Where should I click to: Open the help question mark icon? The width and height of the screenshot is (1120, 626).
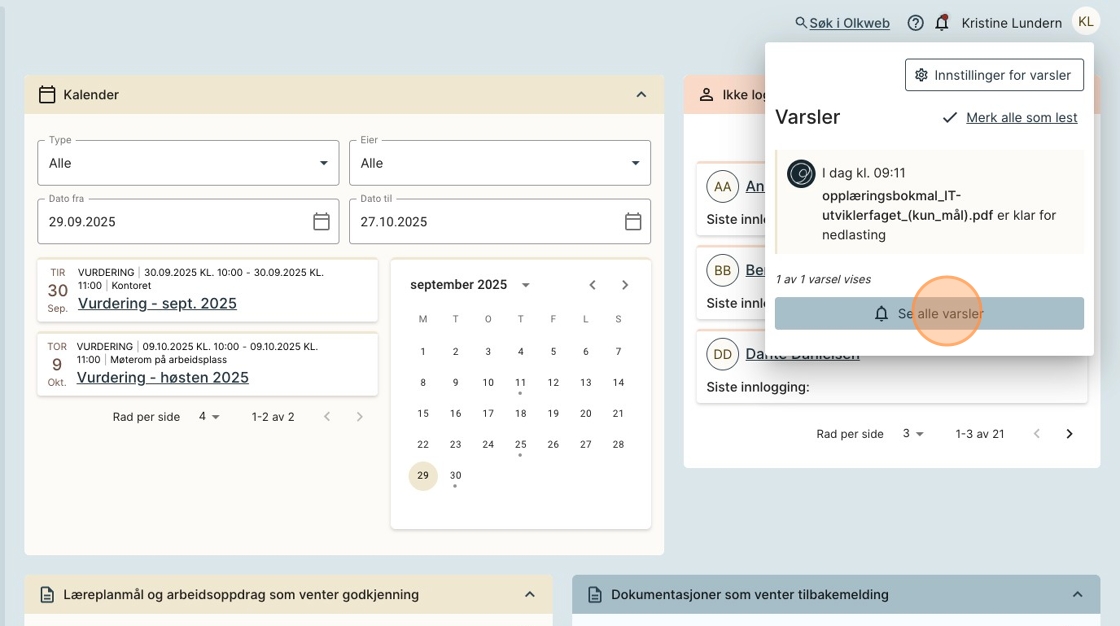[915, 22]
